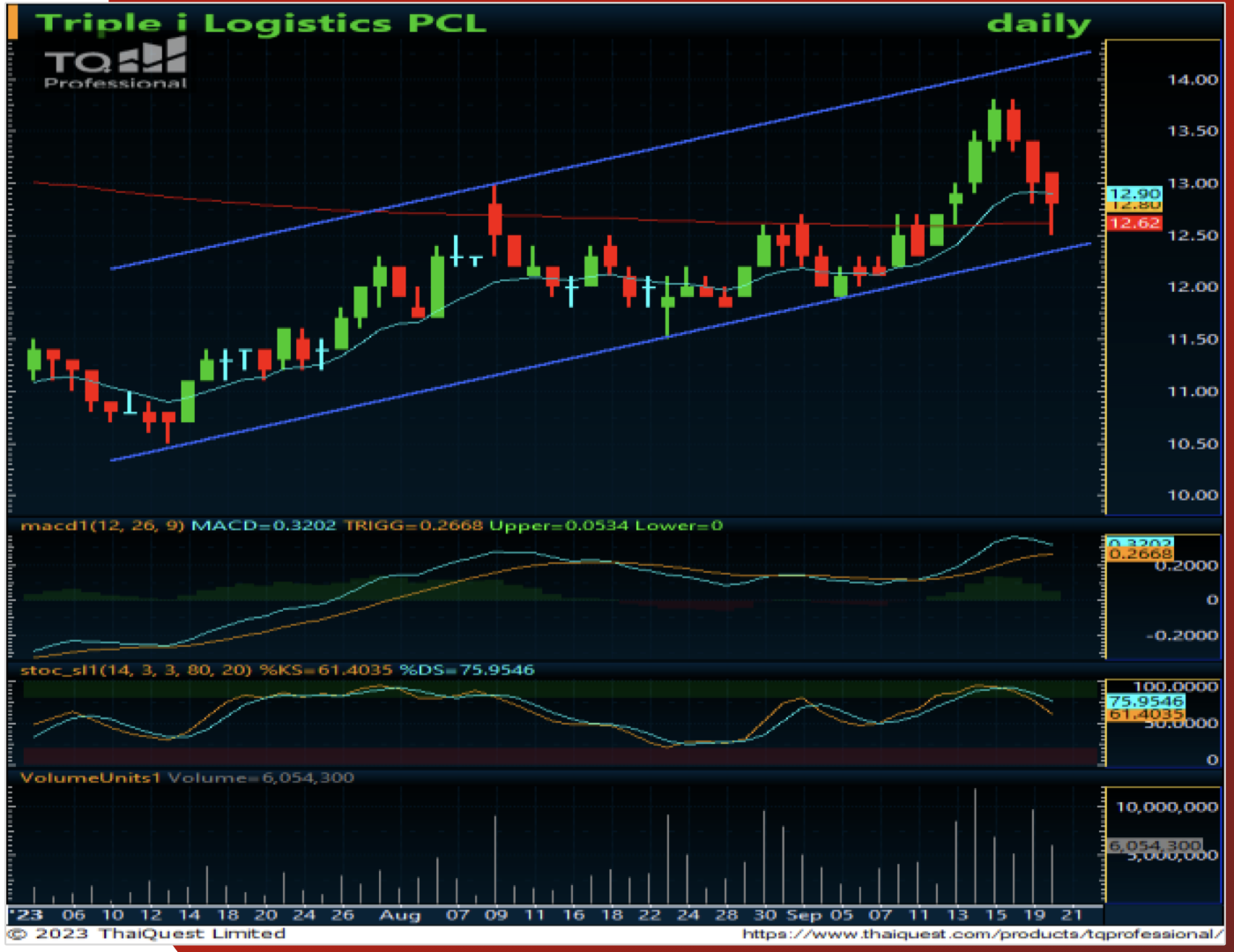Click the 12.00 price axis label
This screenshot has height=952, width=1234.
tap(1193, 287)
